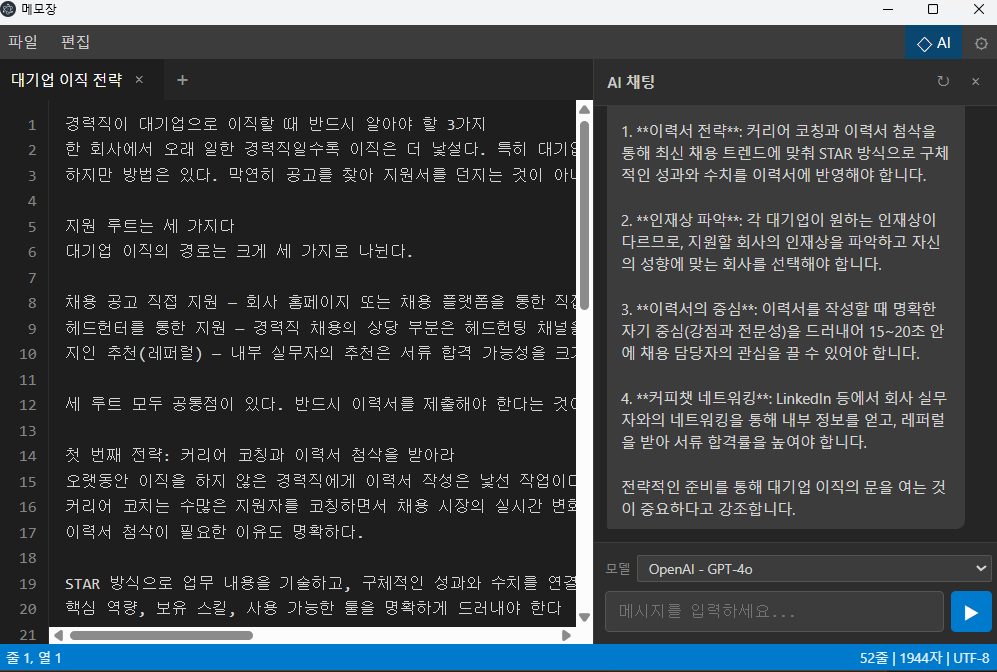Select the 대기업 이직 전략 tab
The image size is (997, 672).
coord(67,80)
